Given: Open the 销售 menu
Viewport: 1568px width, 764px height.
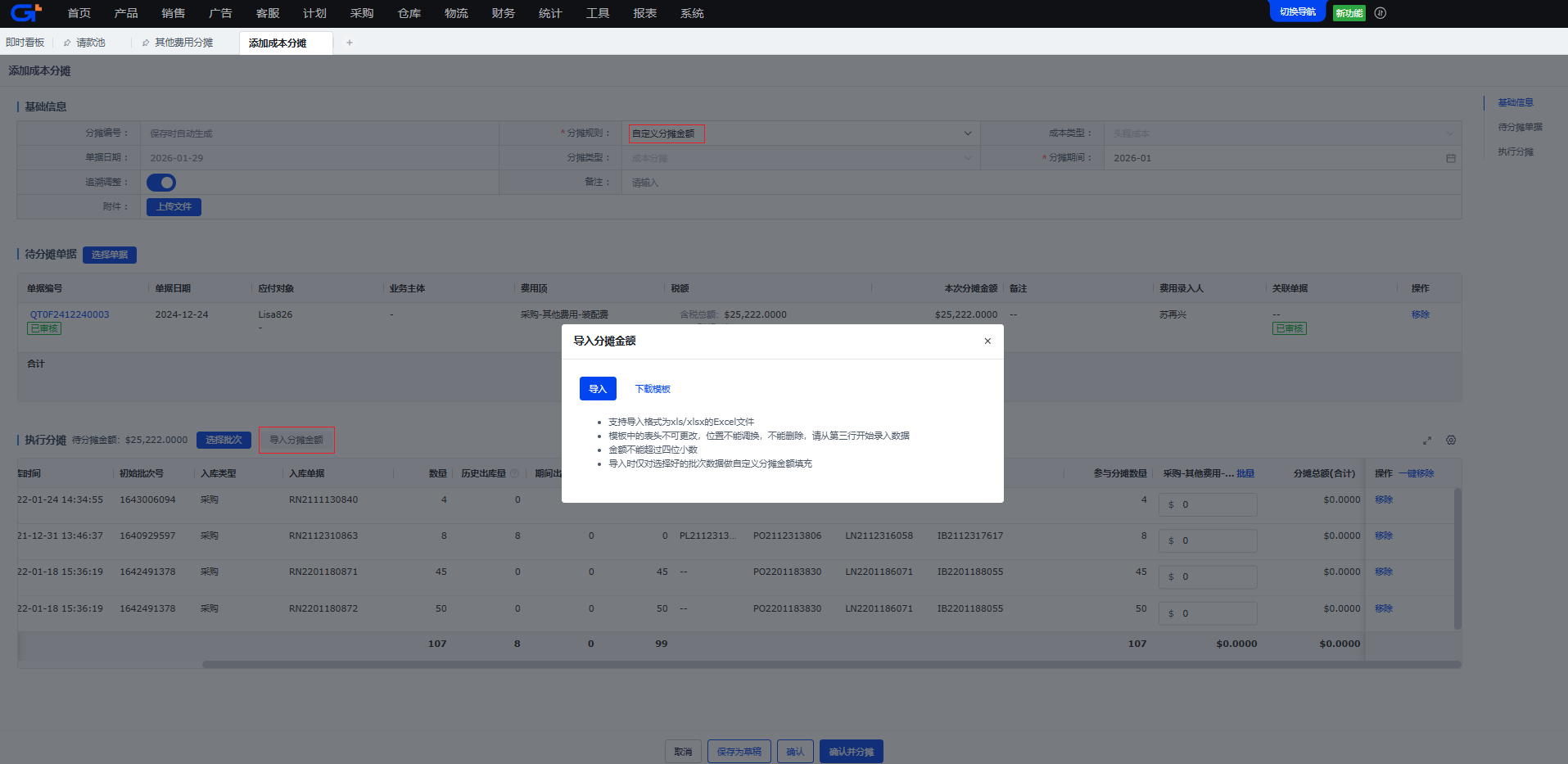Looking at the screenshot, I should pyautogui.click(x=174, y=13).
